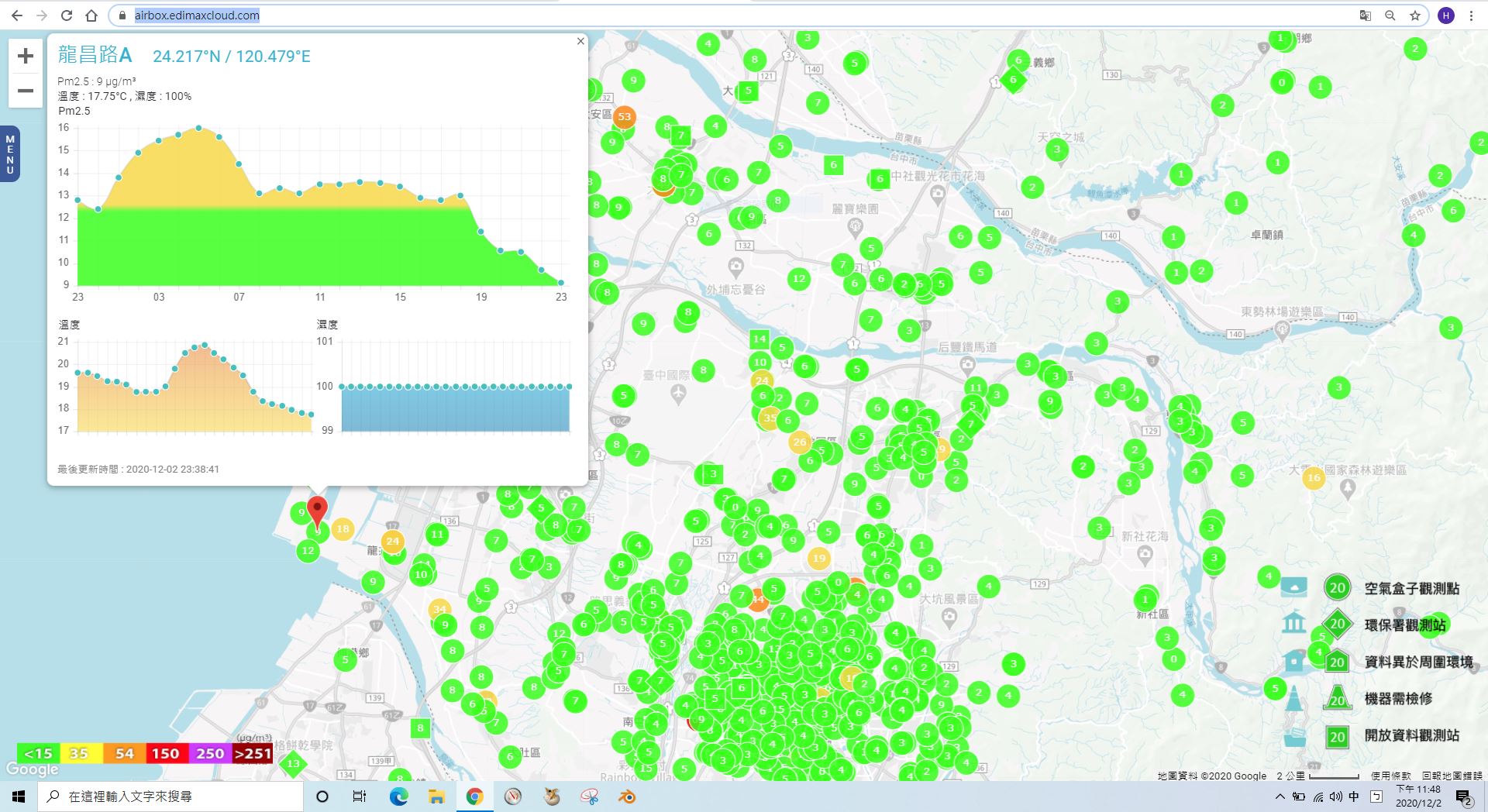Select the green square 14 marker

pos(759,339)
